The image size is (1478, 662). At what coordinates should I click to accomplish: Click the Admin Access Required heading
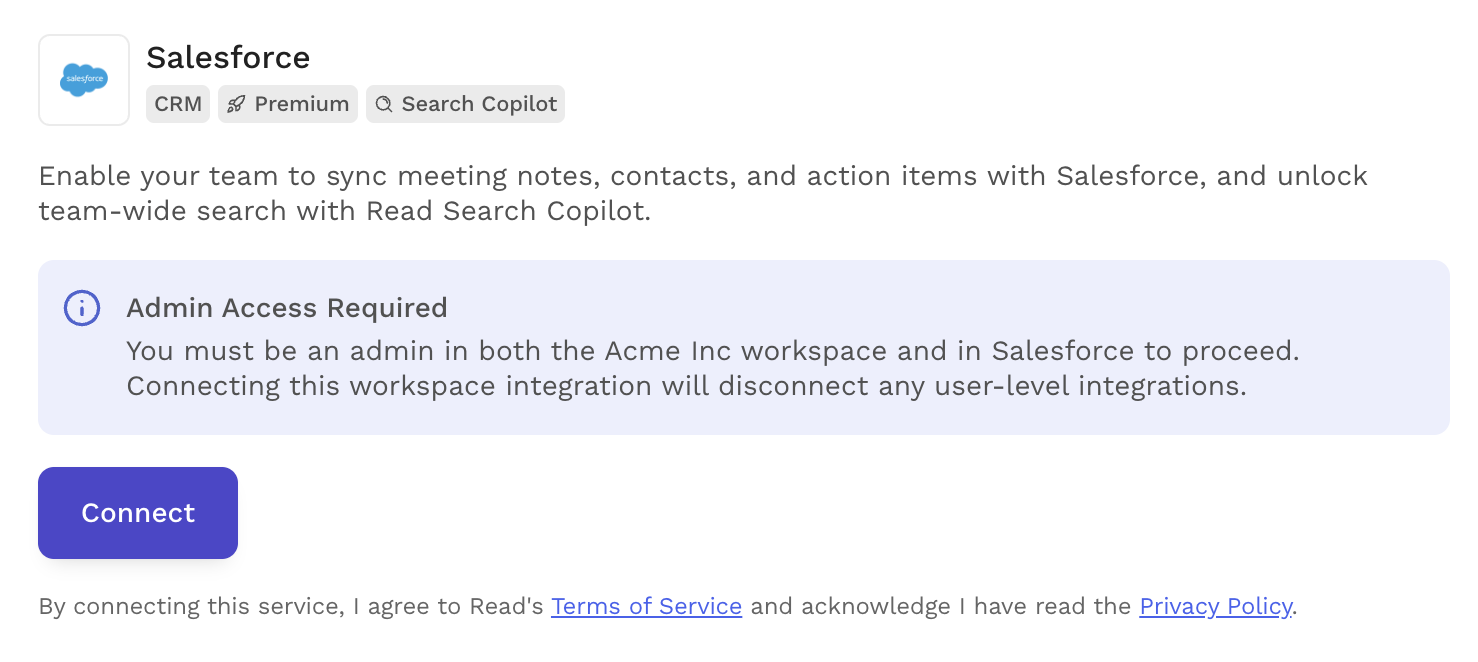coord(287,308)
